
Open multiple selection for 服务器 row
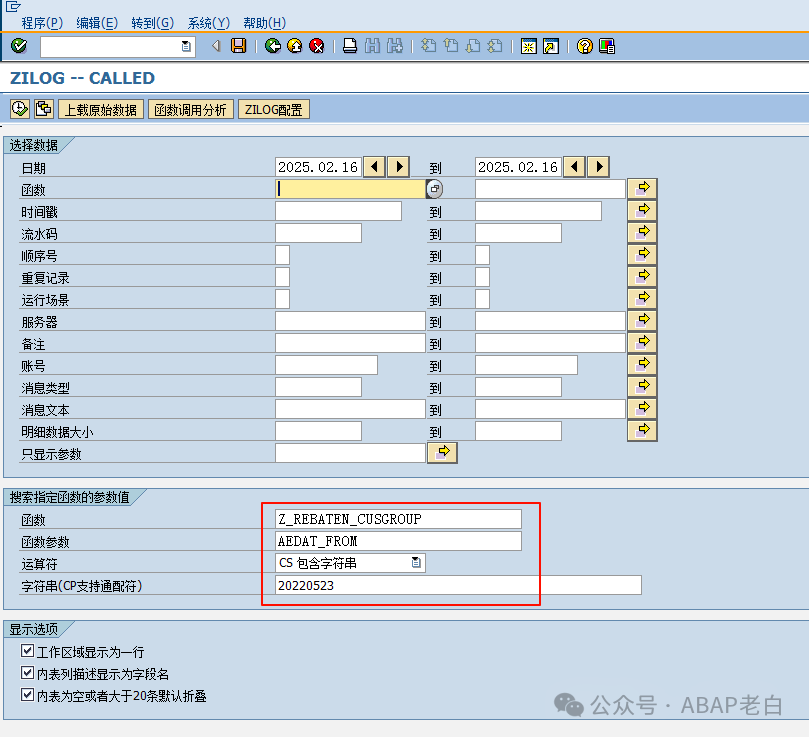pos(642,321)
